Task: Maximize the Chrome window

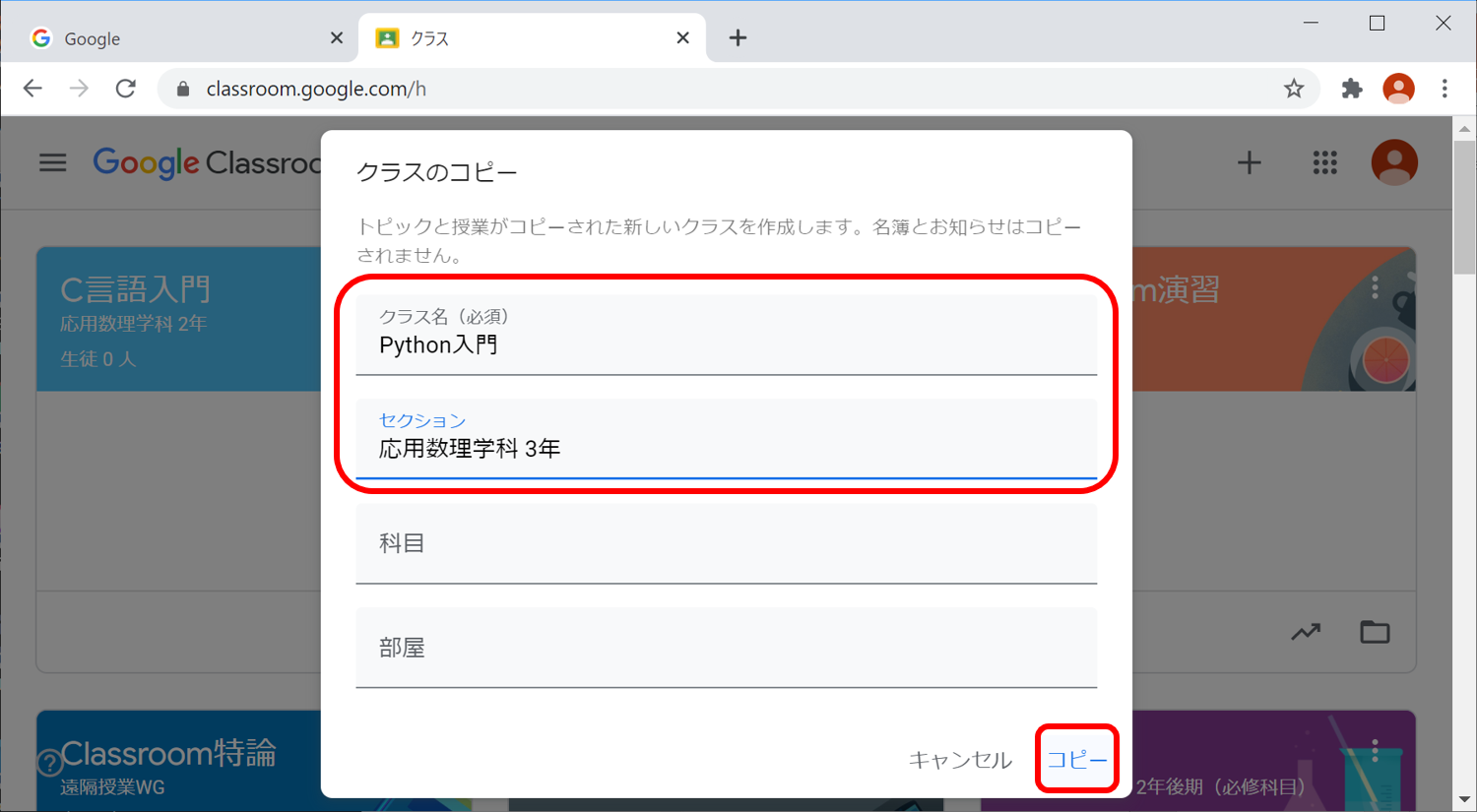Action: coord(1377,23)
